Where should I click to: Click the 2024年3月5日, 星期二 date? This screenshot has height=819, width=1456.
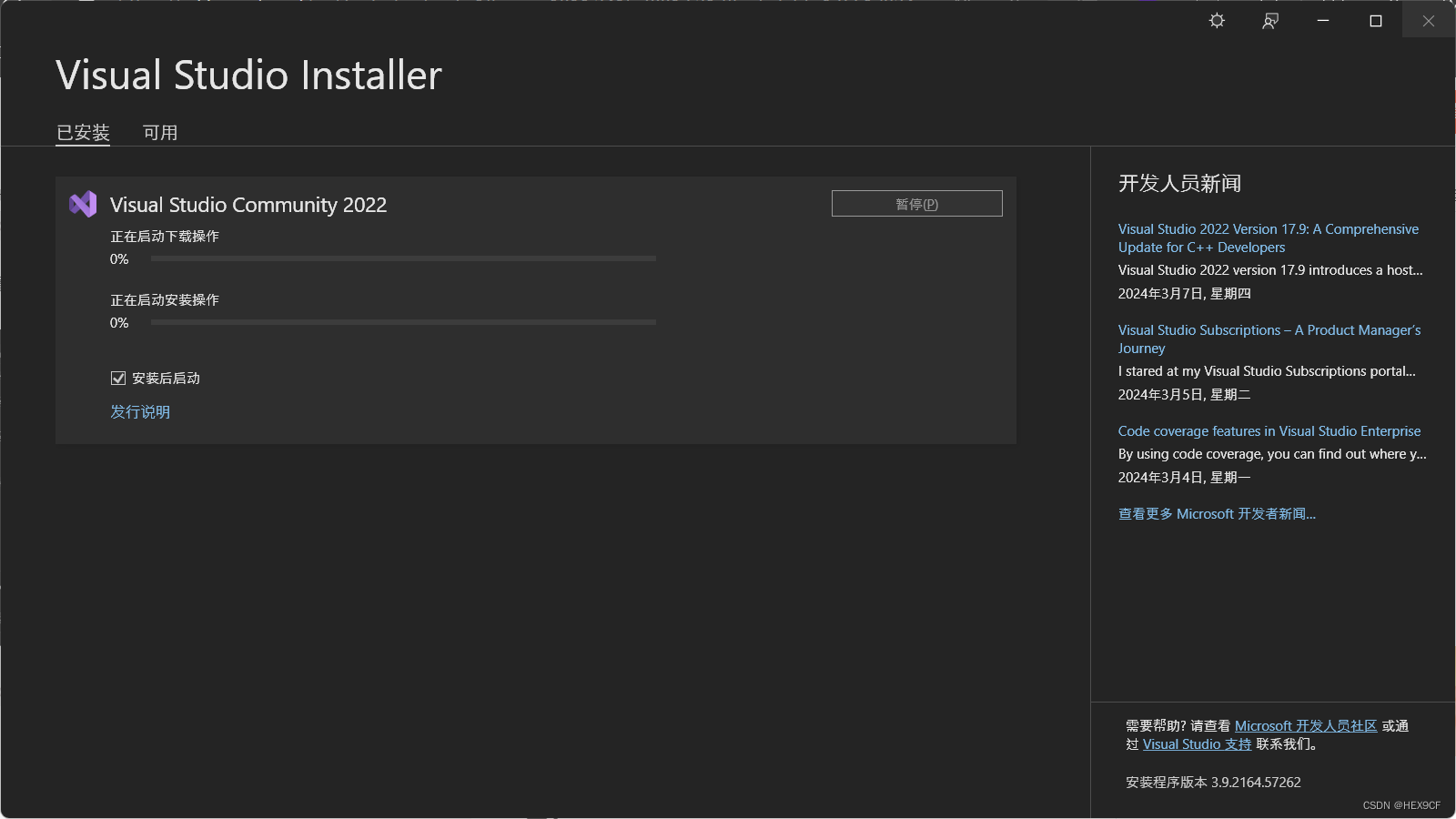click(x=1184, y=395)
